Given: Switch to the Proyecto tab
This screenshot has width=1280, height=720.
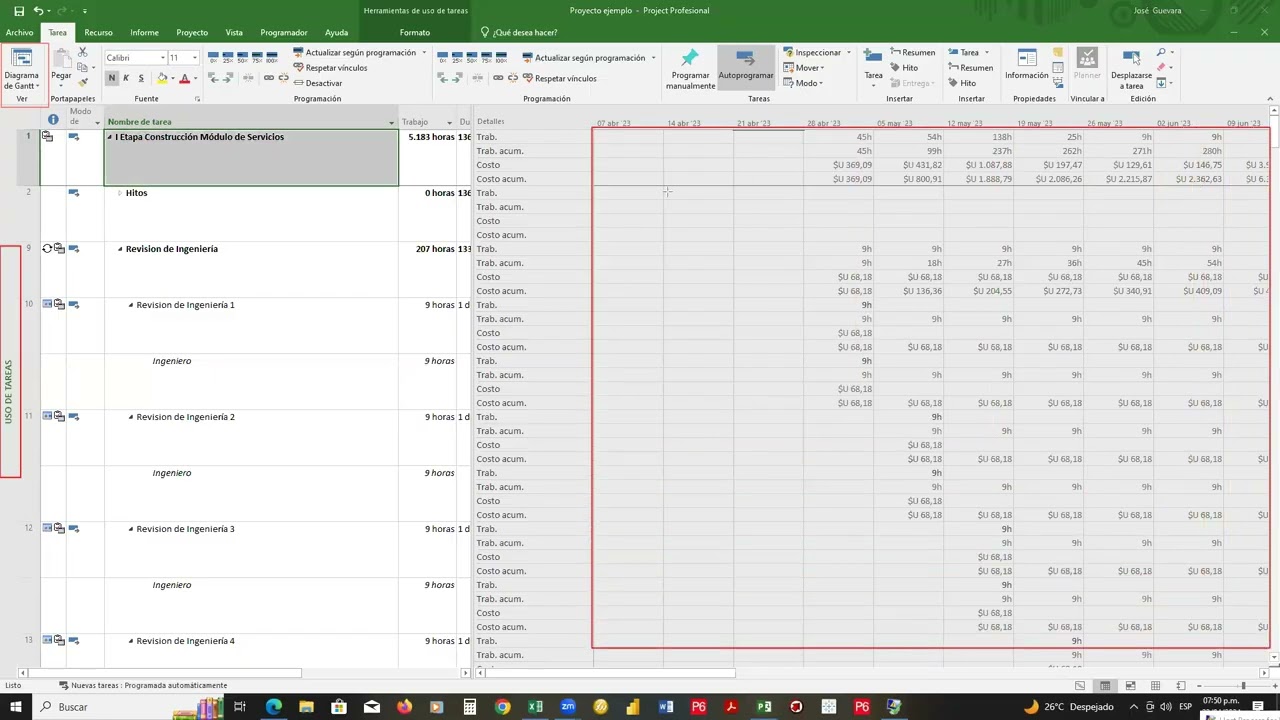Looking at the screenshot, I should point(192,32).
